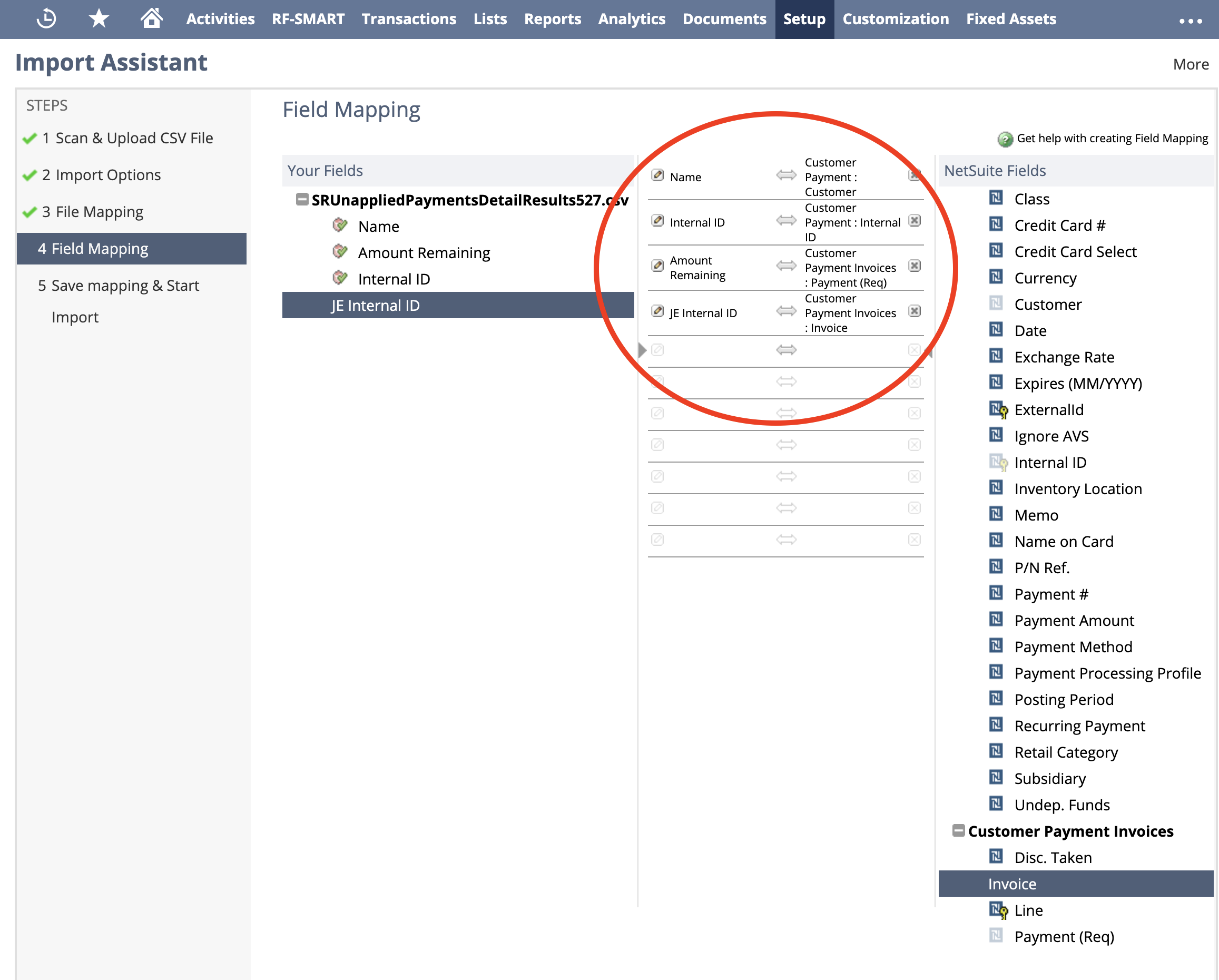This screenshot has height=980, width=1219.
Task: Click the Shortcuts star icon
Action: coord(99,18)
